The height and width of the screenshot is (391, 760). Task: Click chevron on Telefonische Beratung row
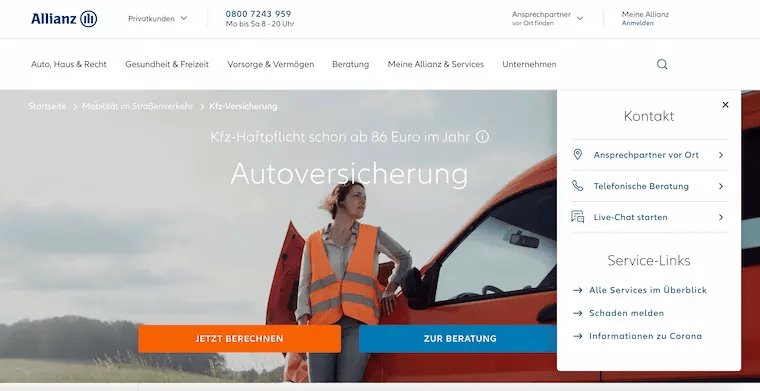(721, 186)
